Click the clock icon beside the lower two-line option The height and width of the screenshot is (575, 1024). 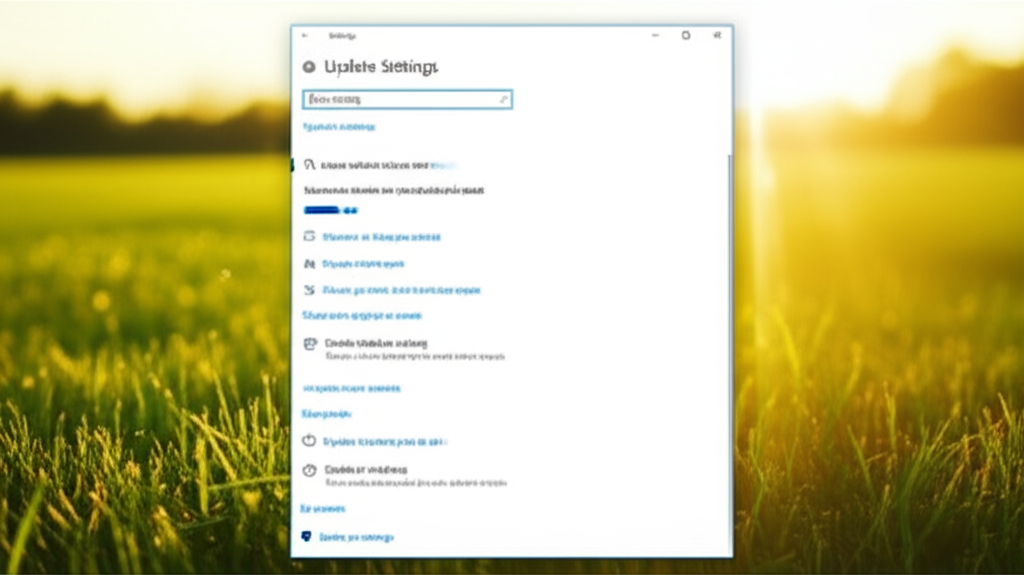tap(309, 469)
